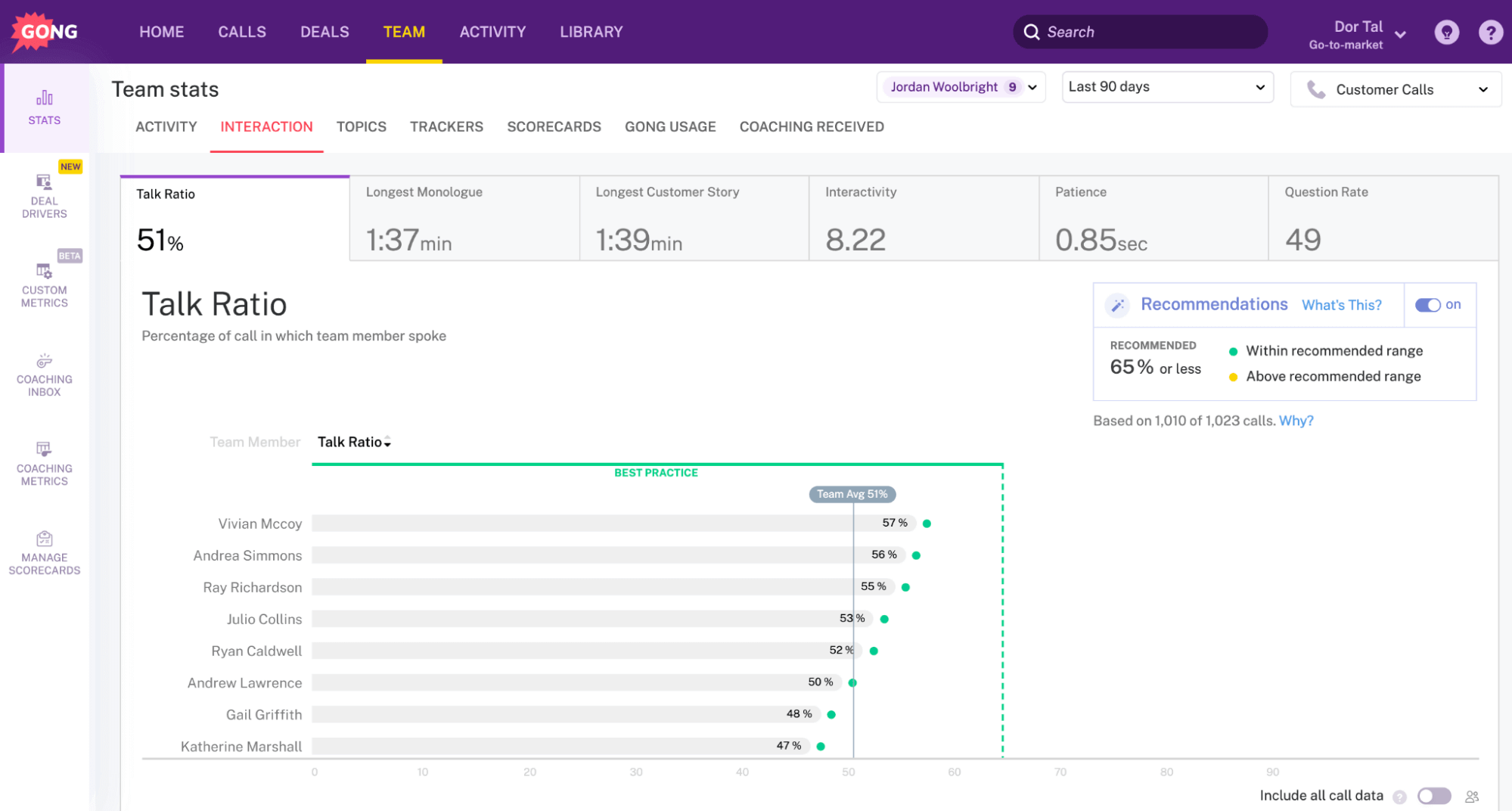The width and height of the screenshot is (1512, 811).
Task: Click the Gong logo
Action: [x=45, y=32]
